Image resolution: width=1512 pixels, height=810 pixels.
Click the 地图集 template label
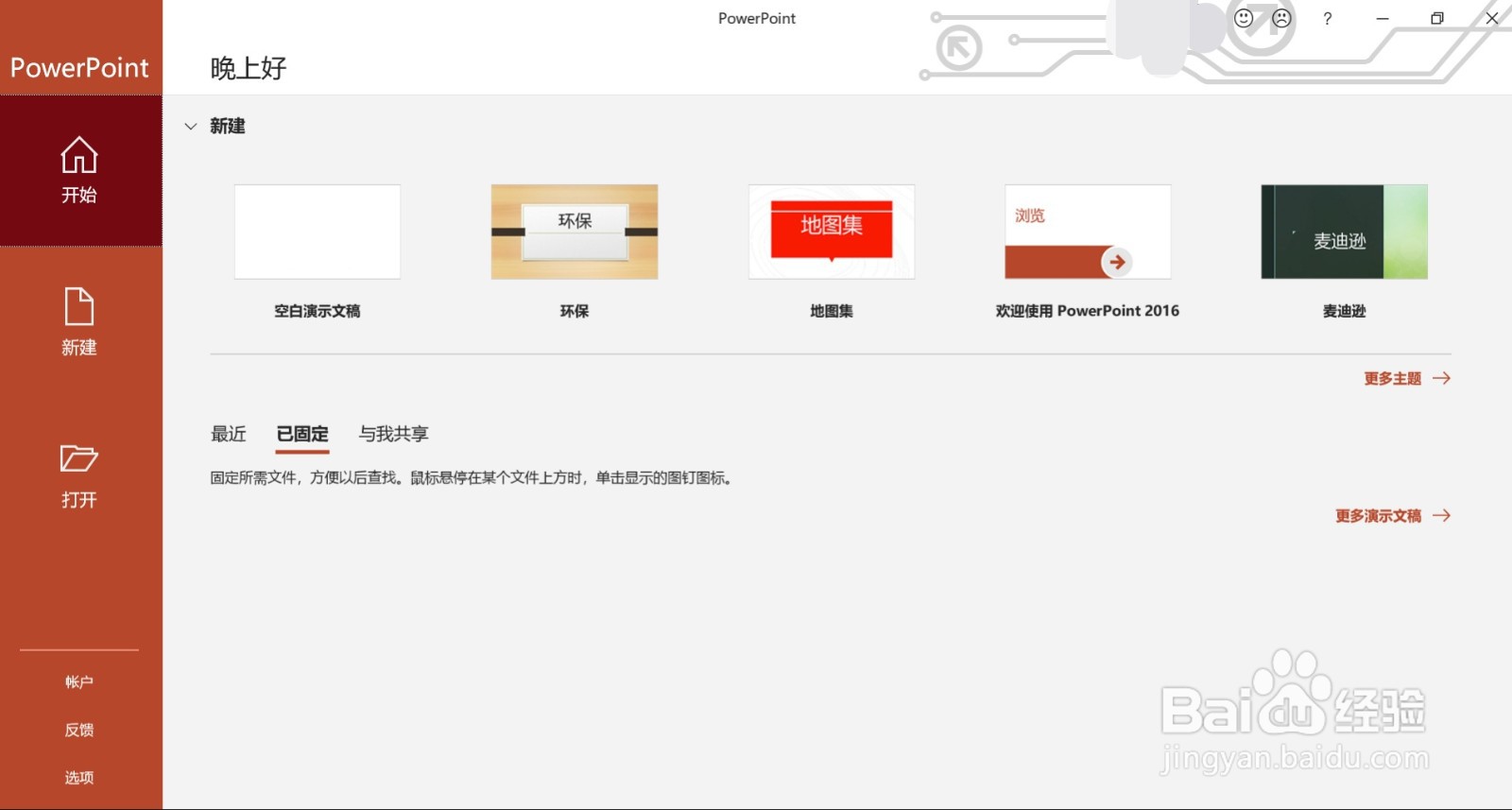point(832,311)
